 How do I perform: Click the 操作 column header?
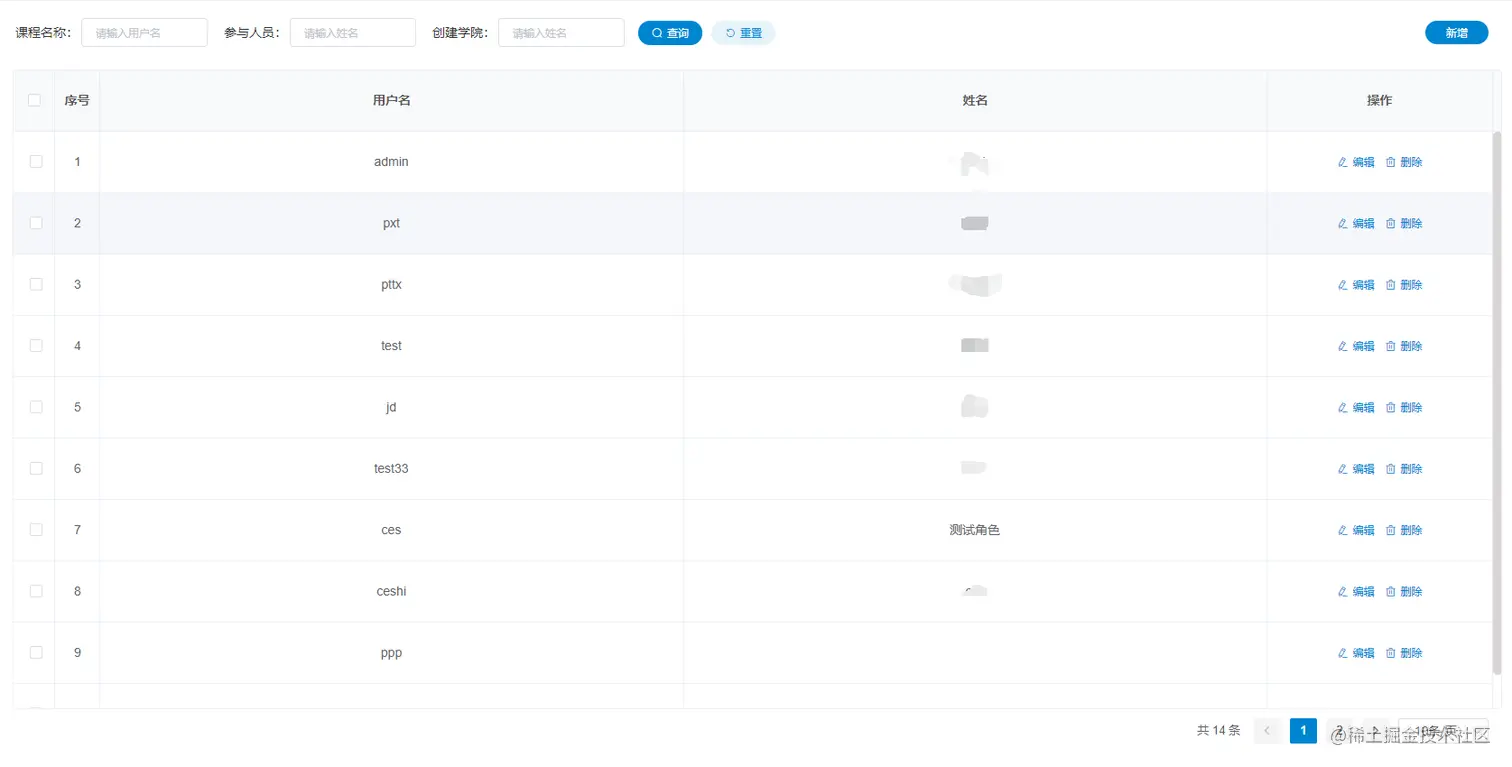[x=1379, y=101]
